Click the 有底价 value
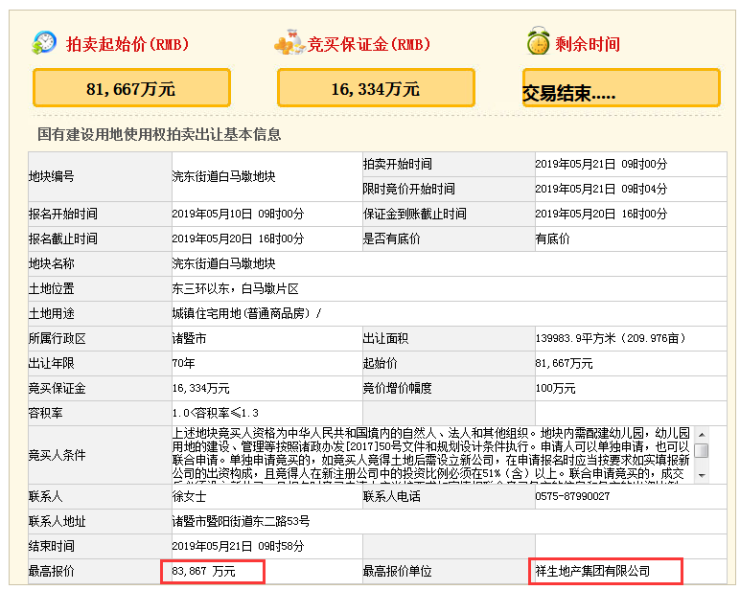 553,239
